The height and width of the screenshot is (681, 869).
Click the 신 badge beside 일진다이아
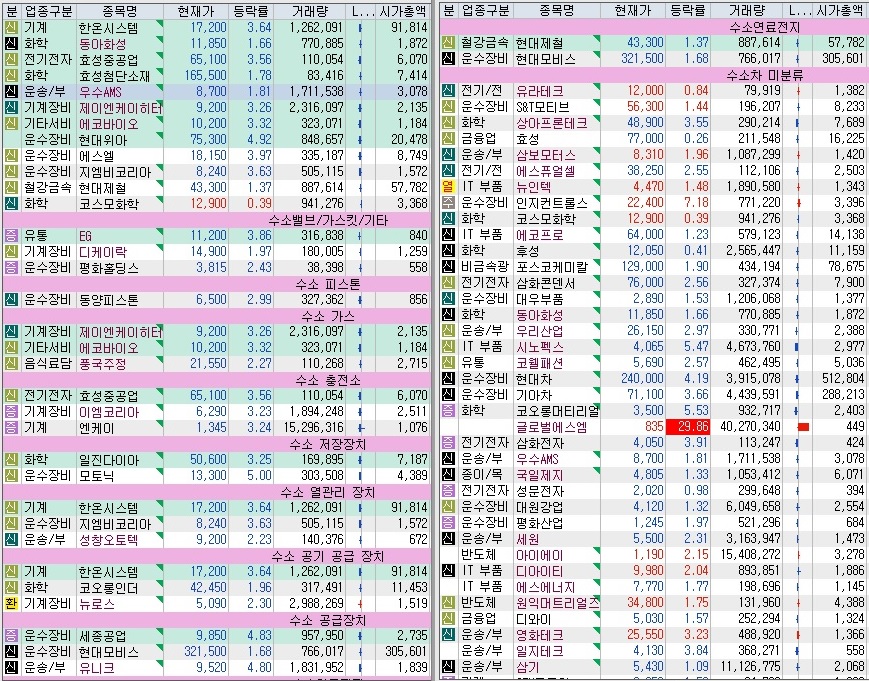11,460
